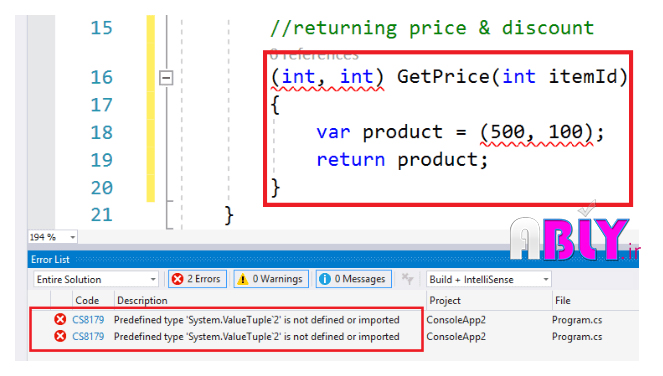This screenshot has height=376, width=663.
Task: Click the (int, int) return type
Action: [x=327, y=77]
